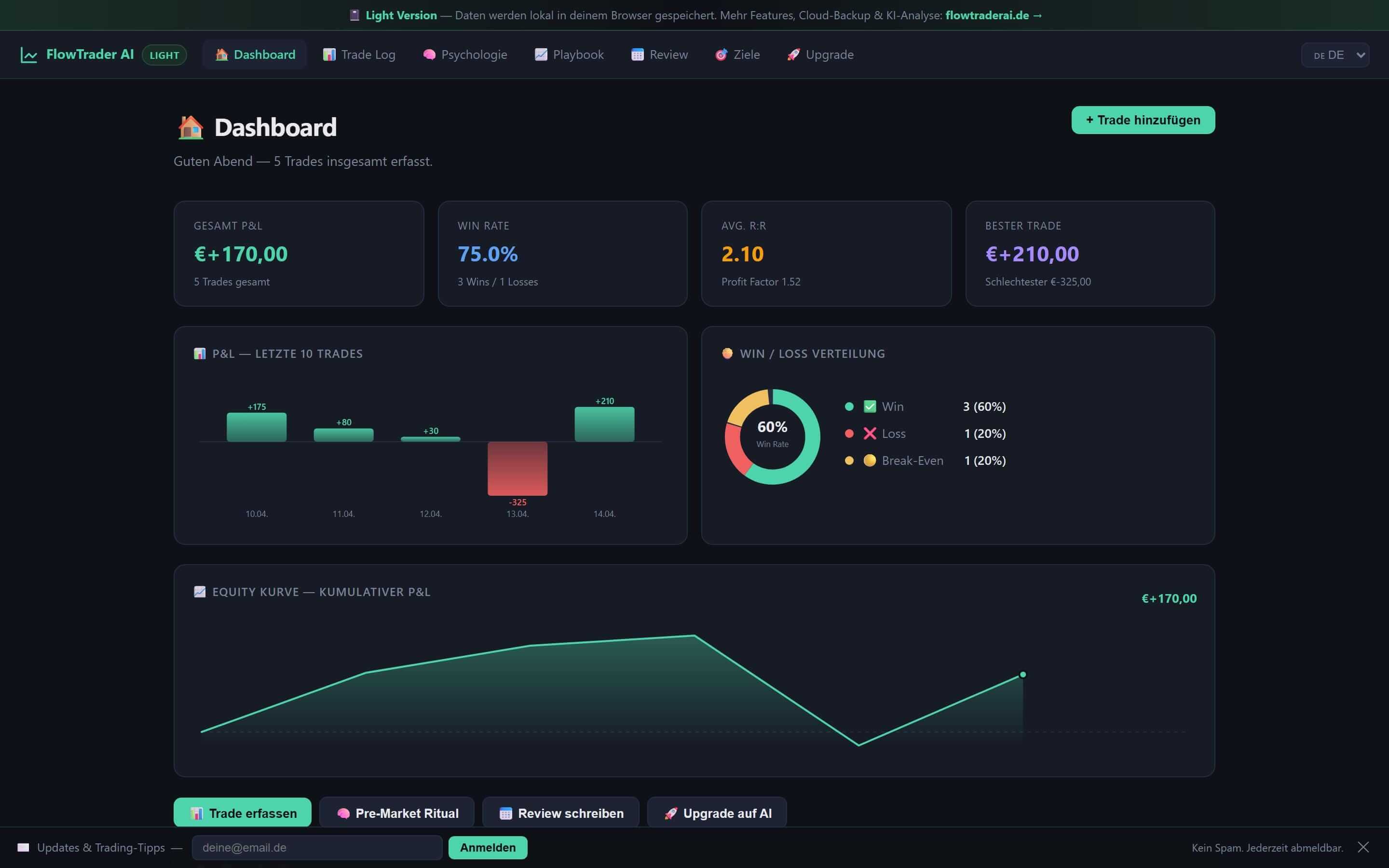The image size is (1389, 868).
Task: Click the FlowTrader AI brand name
Action: coord(90,54)
